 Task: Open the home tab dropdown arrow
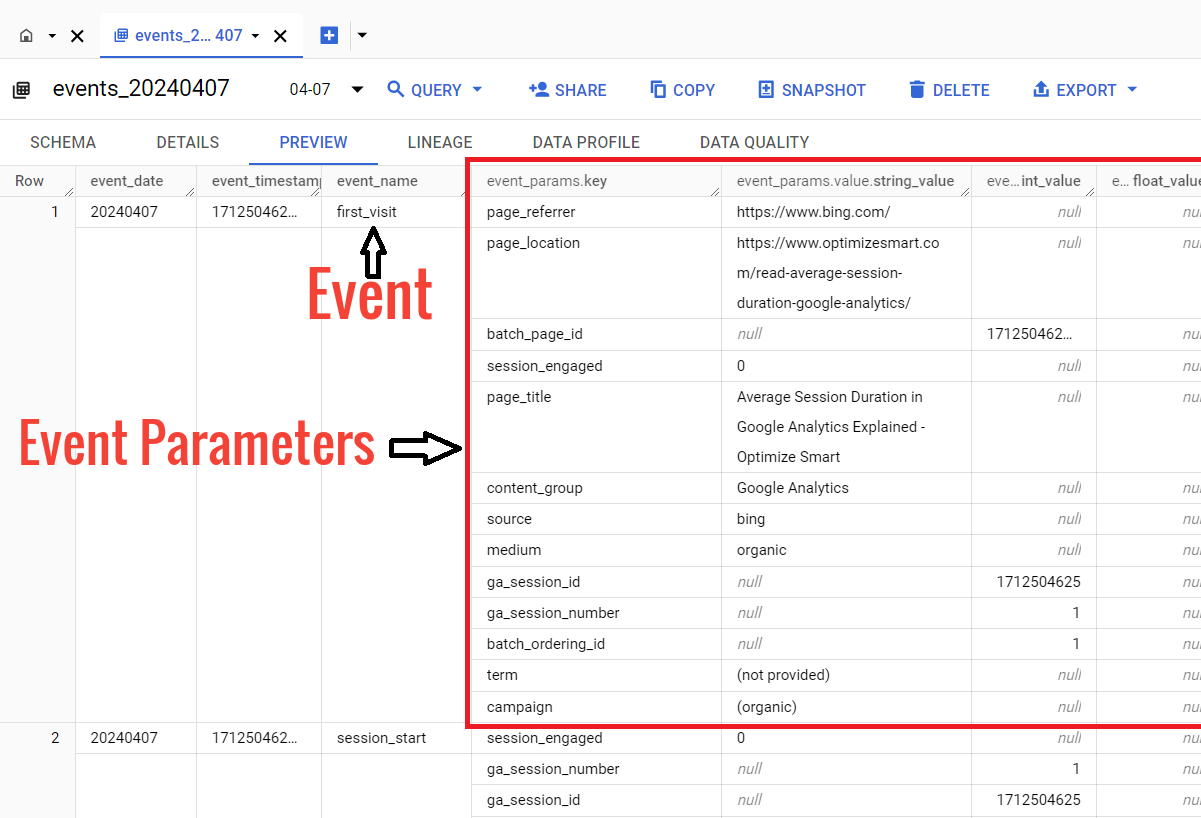point(52,36)
